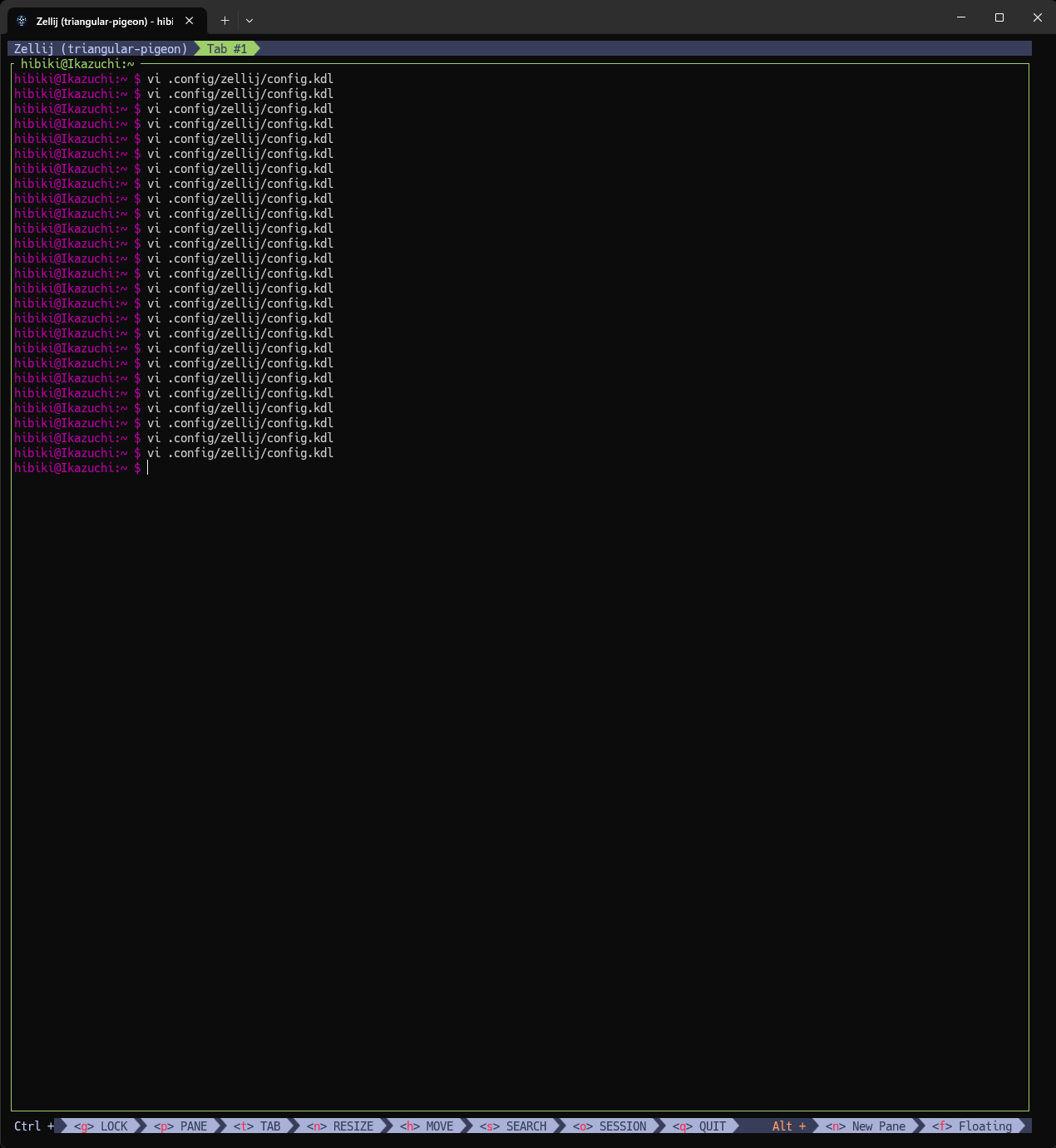The width and height of the screenshot is (1056, 1148).
Task: Click the <n> RESIZE mode segment
Action: (340, 1126)
